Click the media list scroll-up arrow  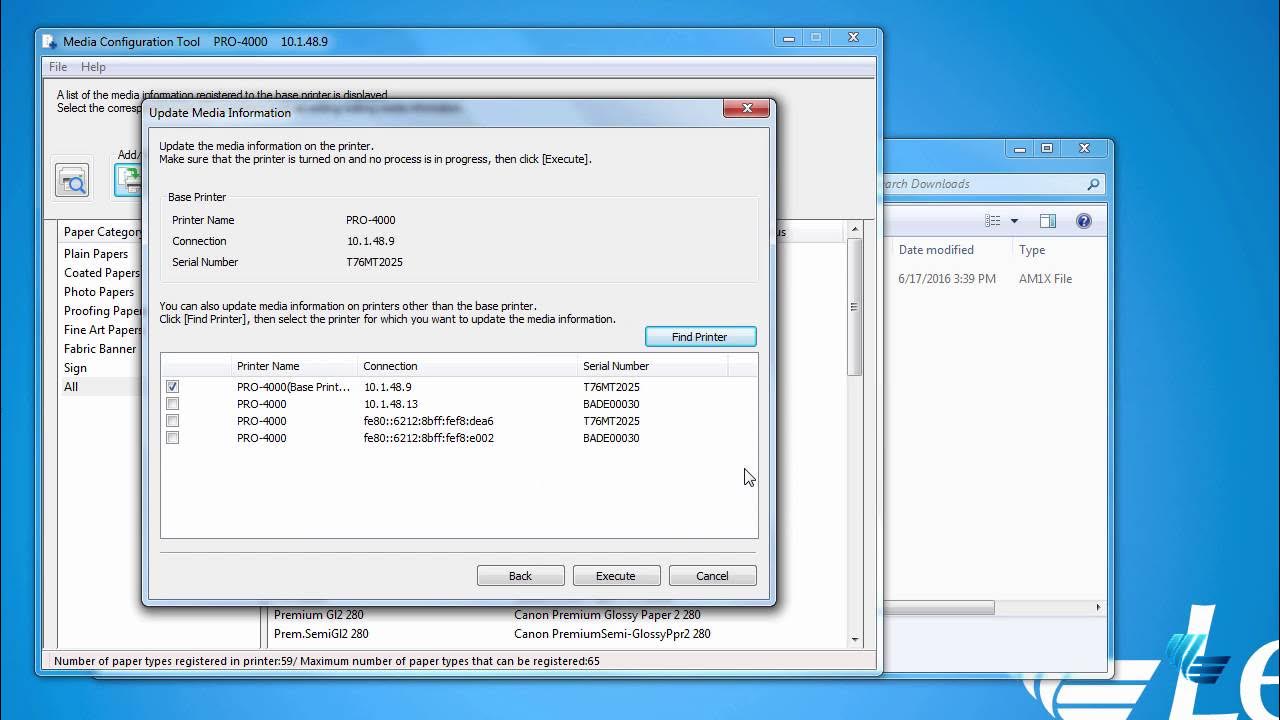tap(854, 230)
